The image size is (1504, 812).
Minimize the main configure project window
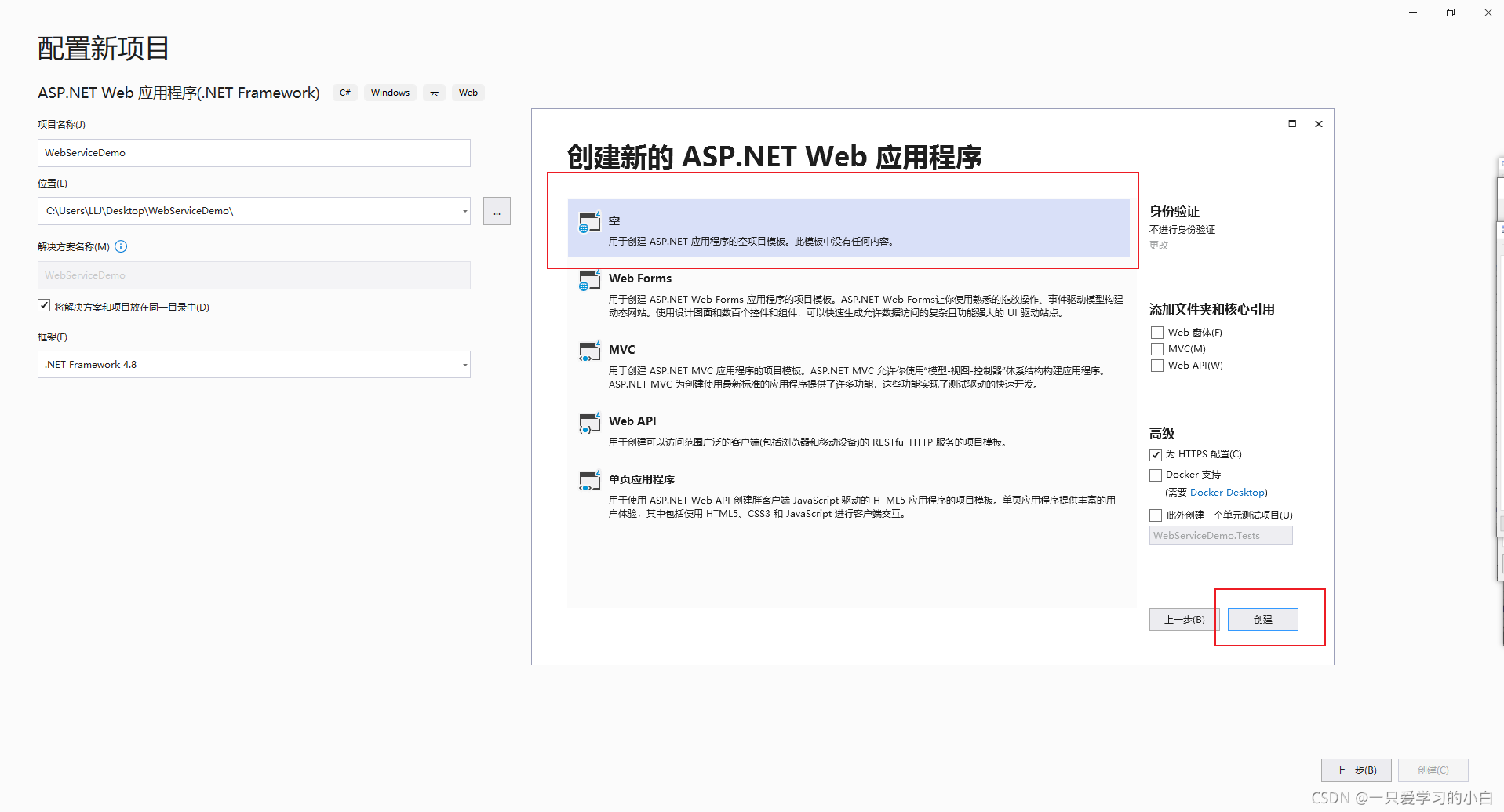pos(1413,13)
